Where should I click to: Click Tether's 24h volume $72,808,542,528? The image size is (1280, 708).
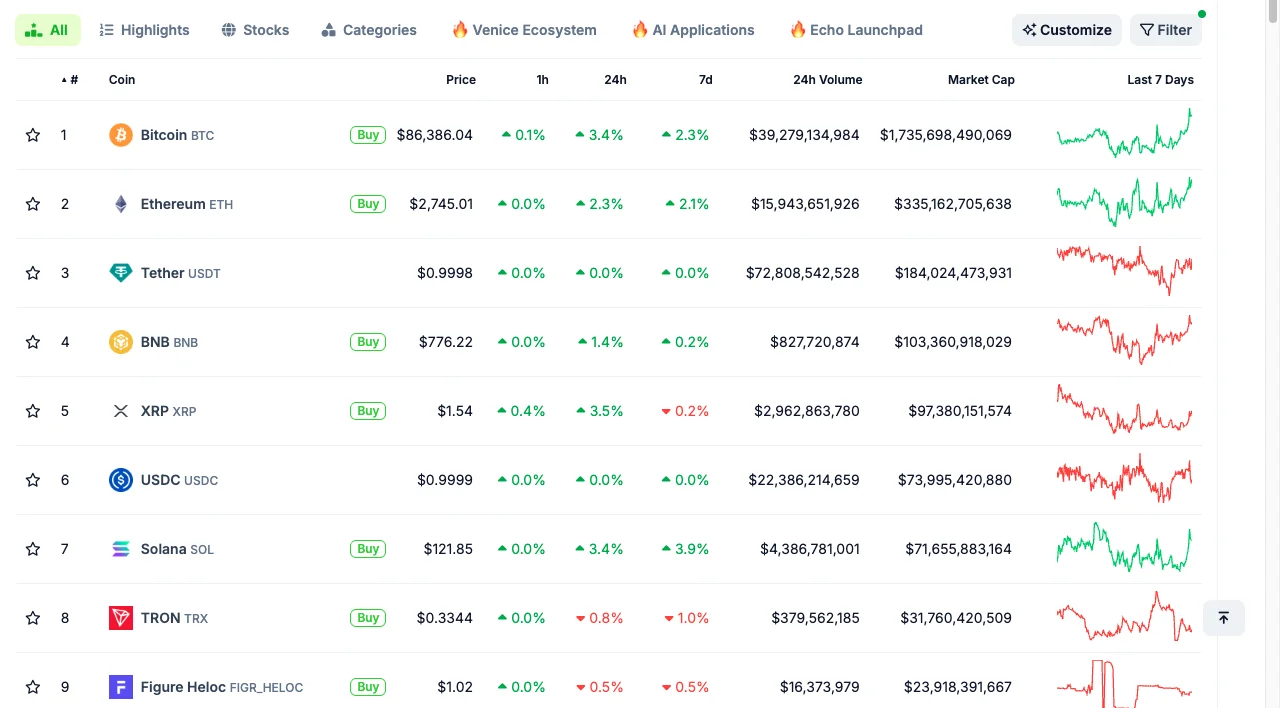coord(803,273)
